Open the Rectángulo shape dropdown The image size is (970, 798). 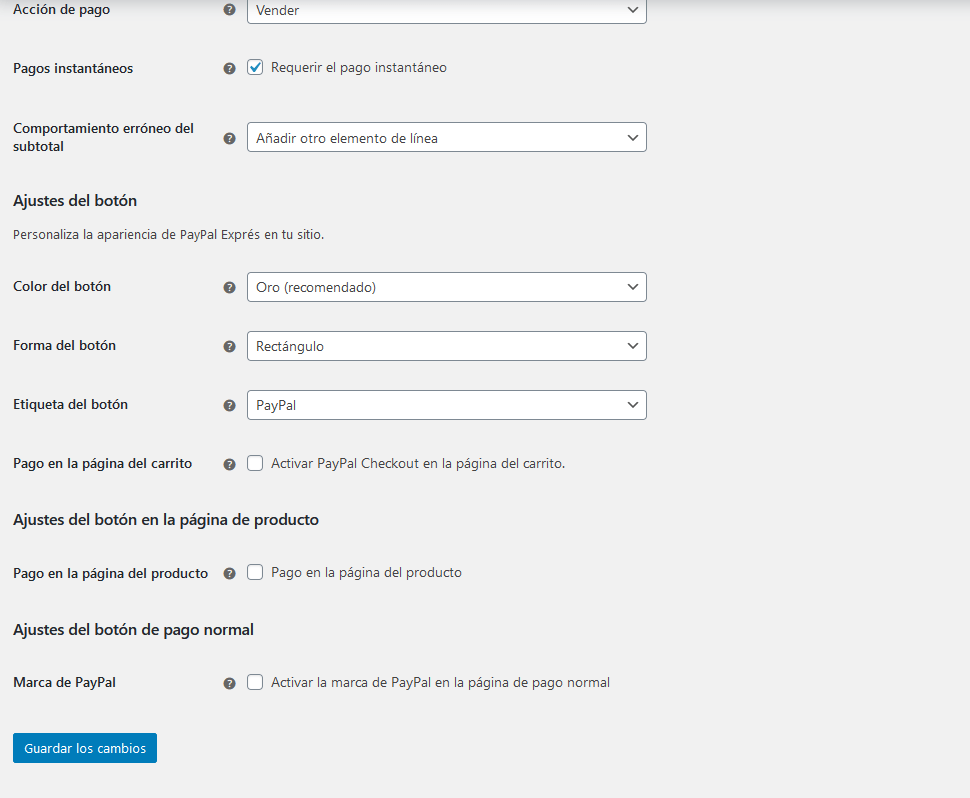coord(447,346)
